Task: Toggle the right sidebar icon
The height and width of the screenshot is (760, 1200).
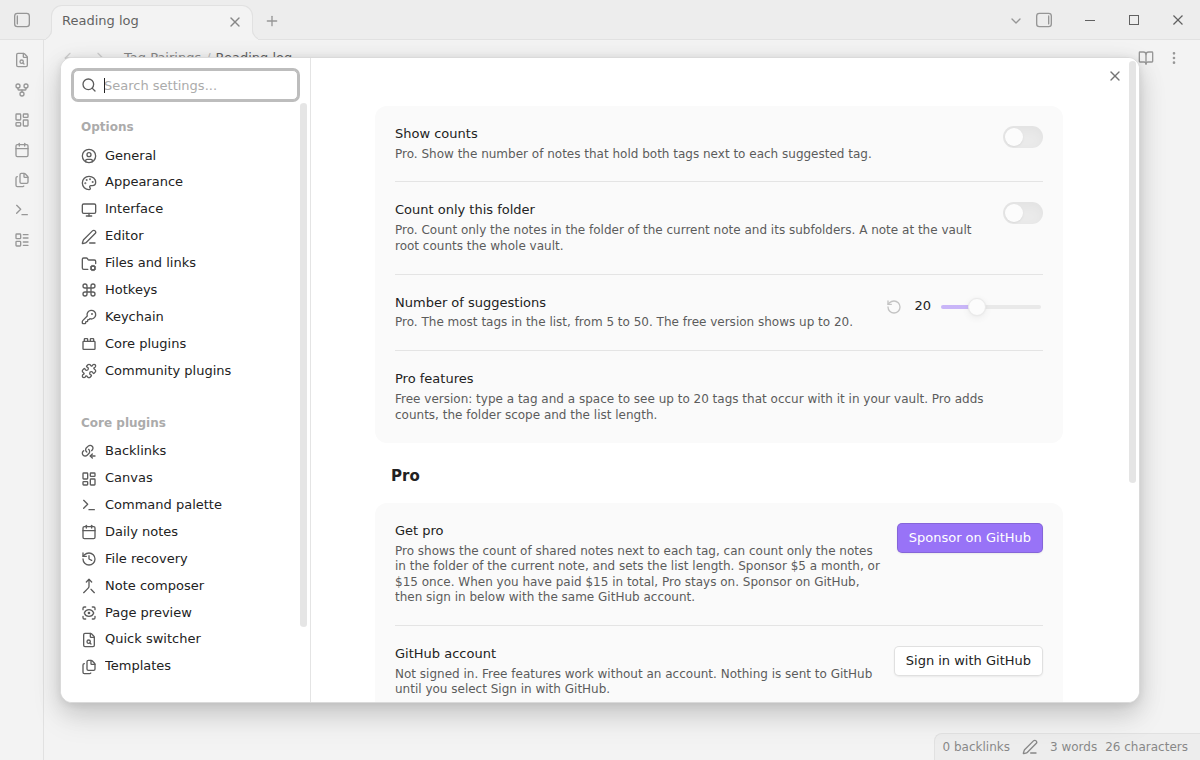Action: click(x=1044, y=20)
